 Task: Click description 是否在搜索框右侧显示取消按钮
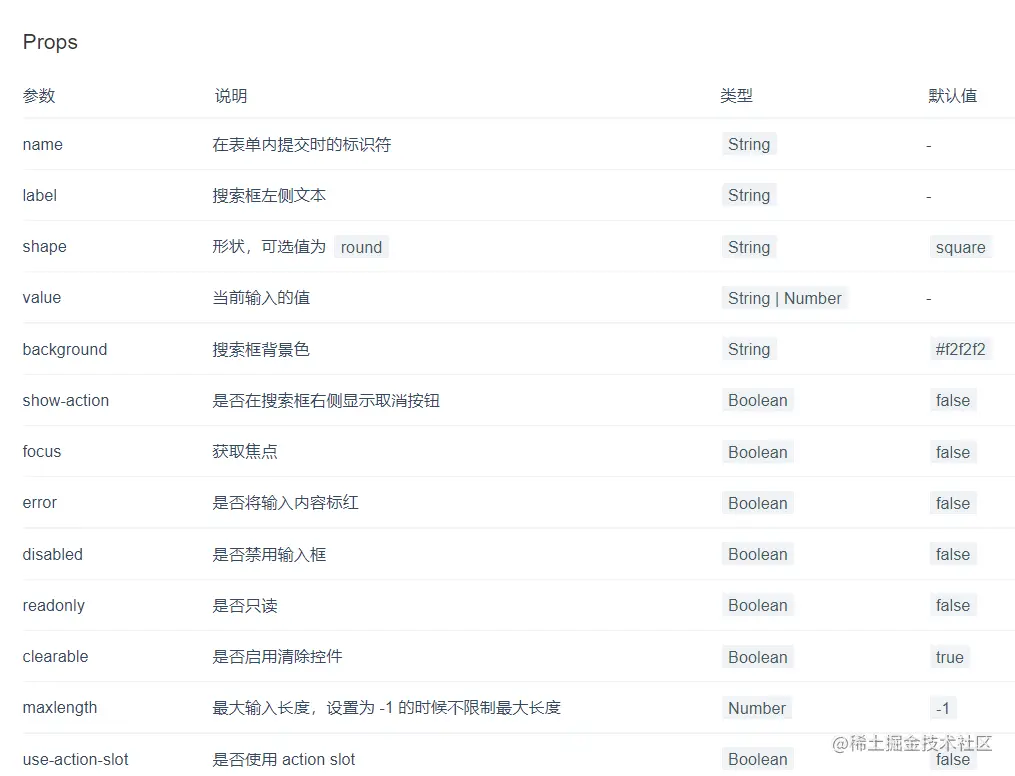tap(326, 401)
